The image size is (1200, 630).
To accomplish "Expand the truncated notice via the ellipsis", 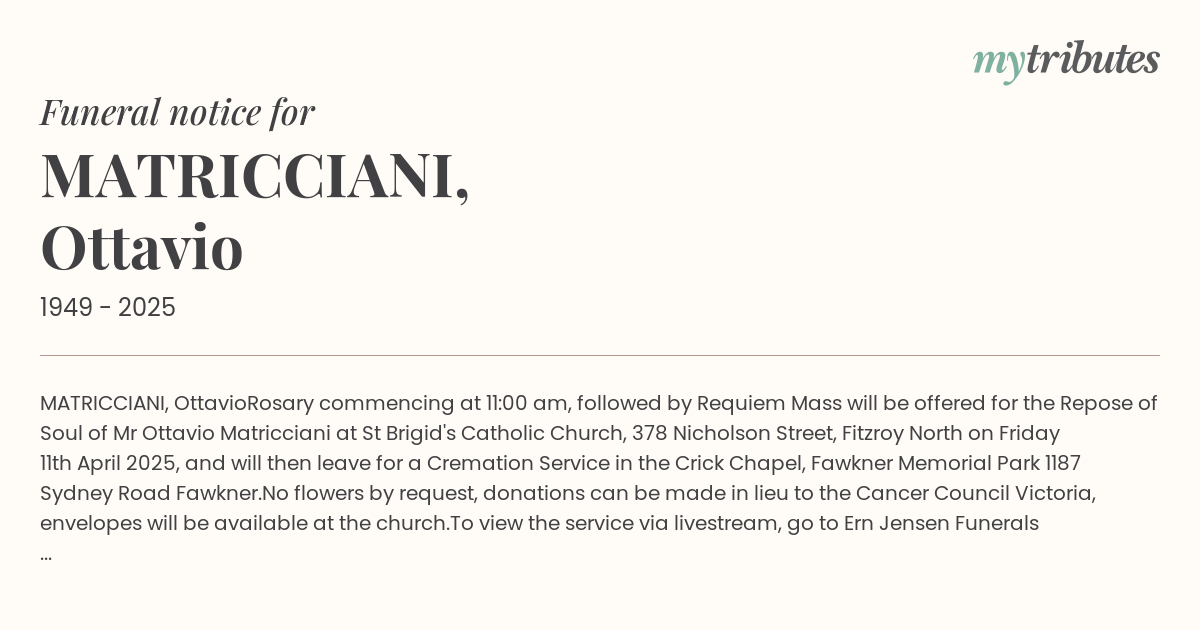I will [46, 554].
